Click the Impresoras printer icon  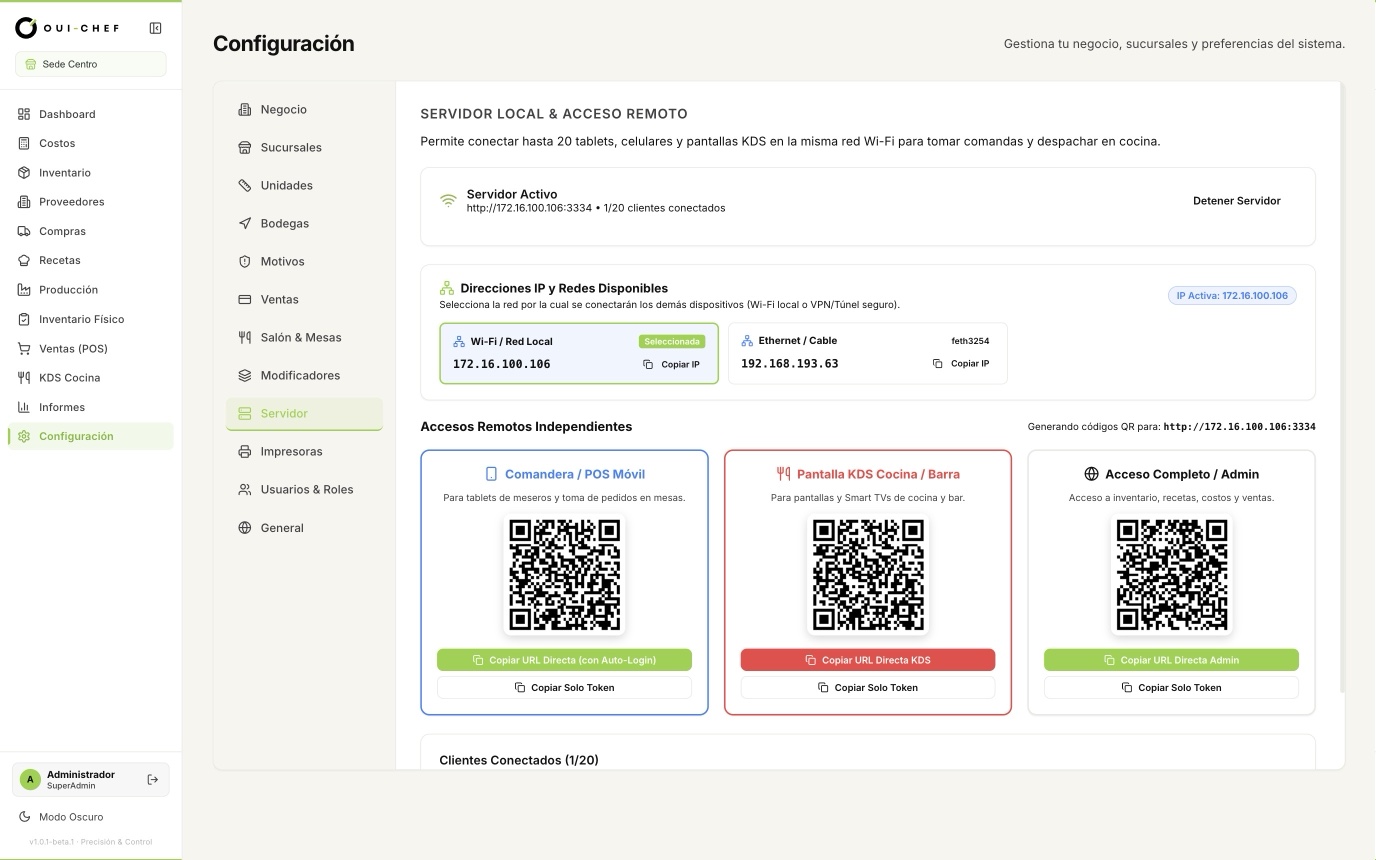(245, 452)
